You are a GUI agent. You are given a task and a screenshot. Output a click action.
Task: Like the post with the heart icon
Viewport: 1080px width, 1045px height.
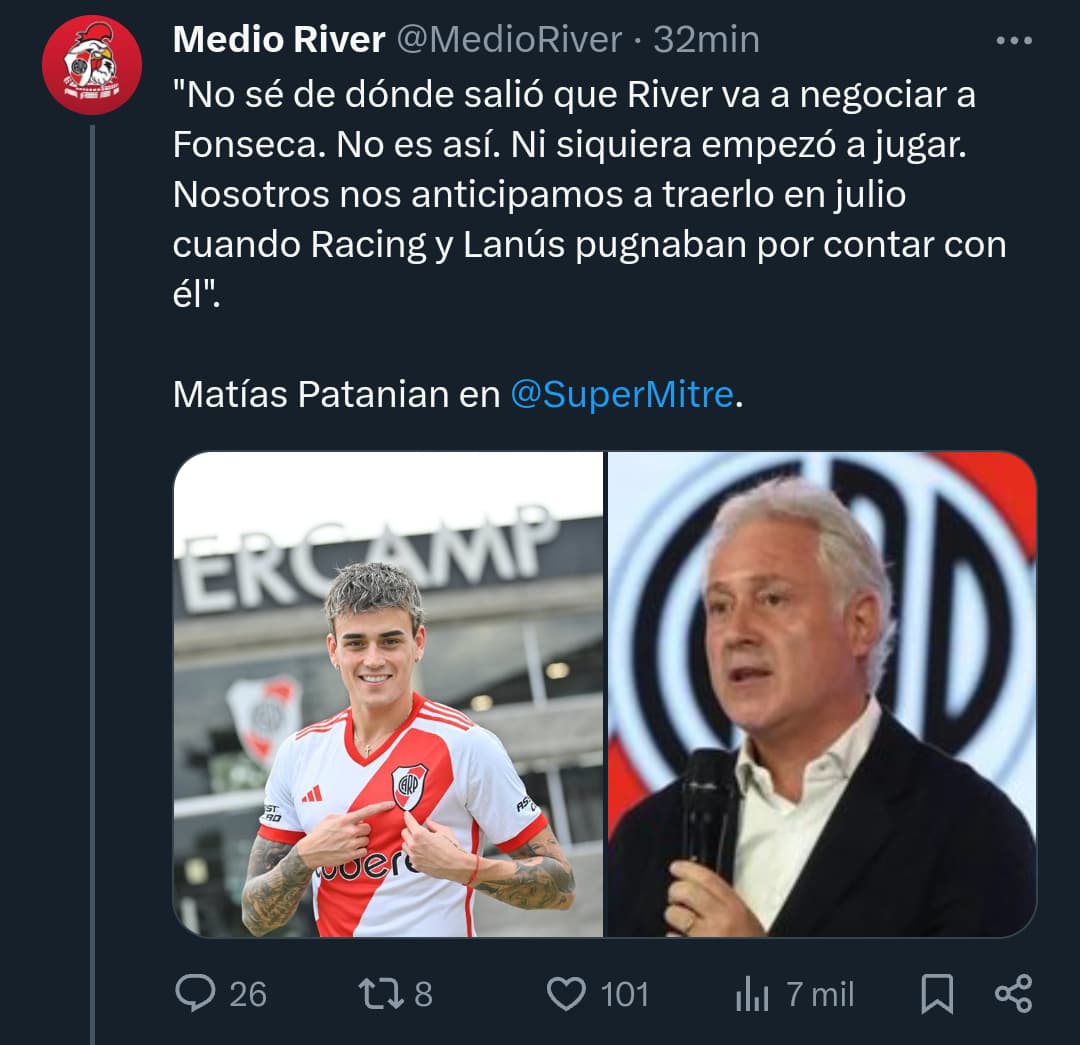click(565, 994)
